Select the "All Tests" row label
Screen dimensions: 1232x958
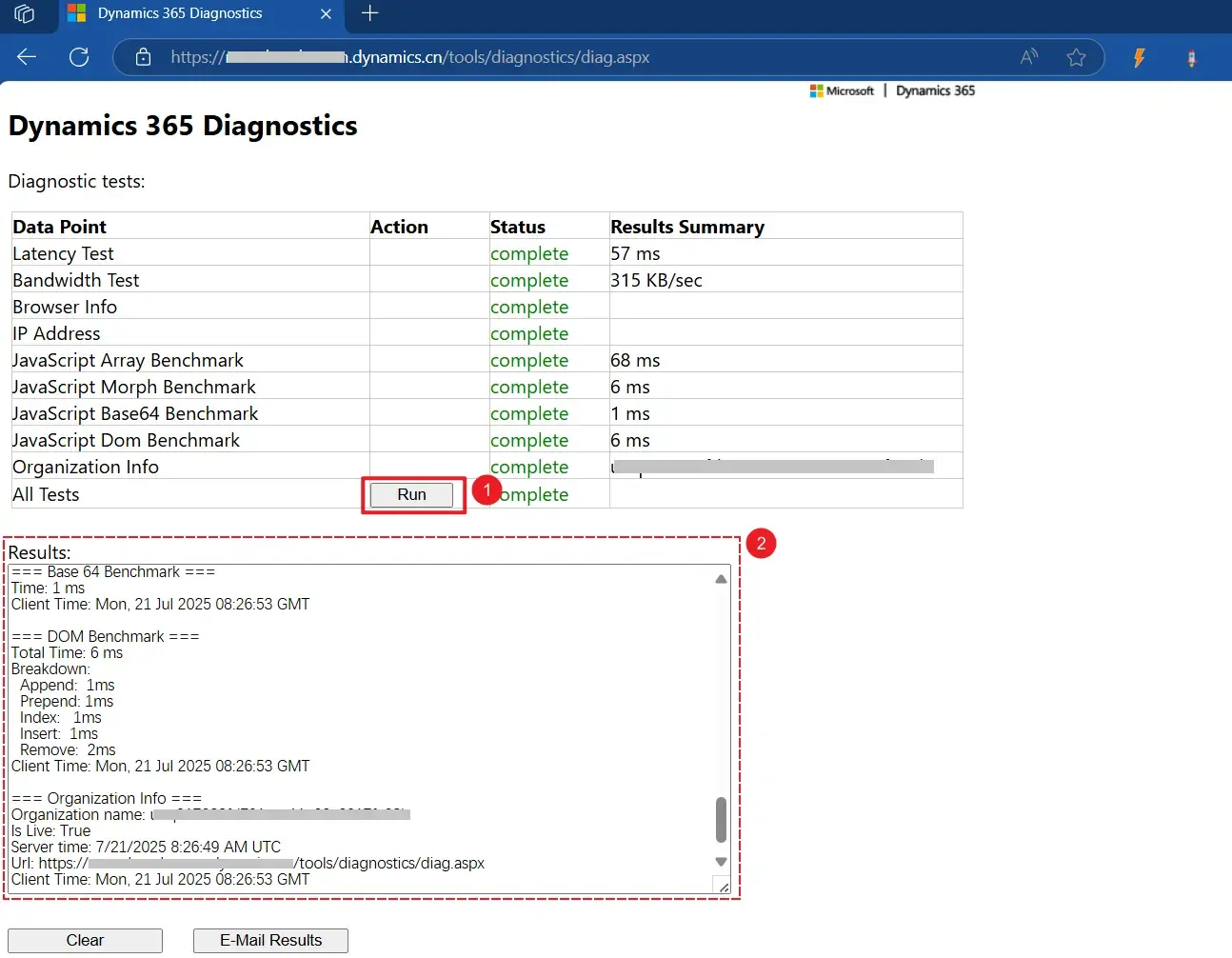click(x=46, y=494)
